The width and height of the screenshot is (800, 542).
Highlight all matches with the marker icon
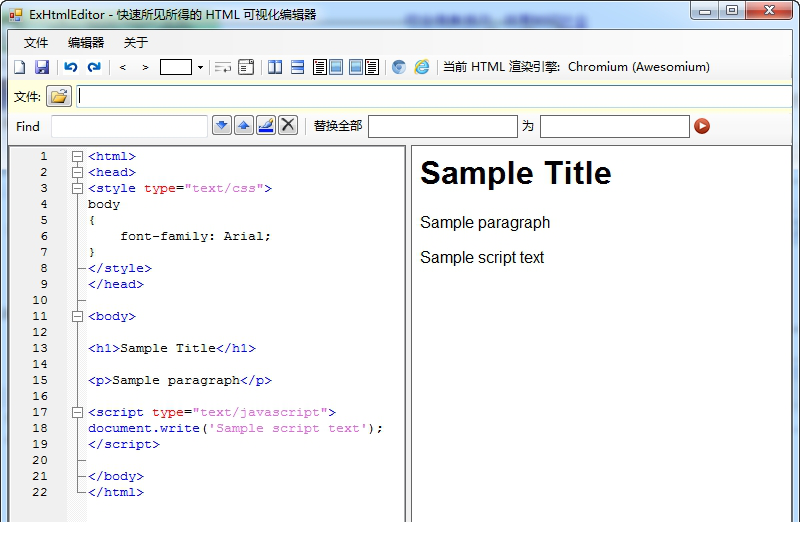pyautogui.click(x=266, y=126)
